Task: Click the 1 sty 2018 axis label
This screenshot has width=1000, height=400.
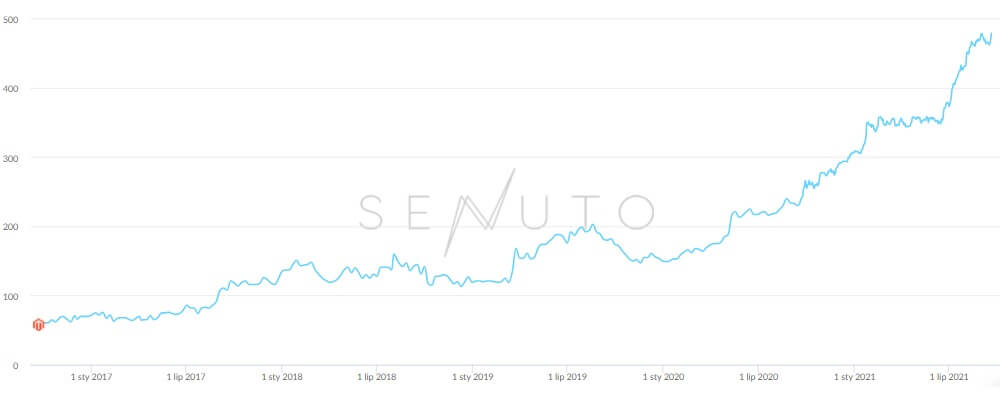Action: (282, 377)
